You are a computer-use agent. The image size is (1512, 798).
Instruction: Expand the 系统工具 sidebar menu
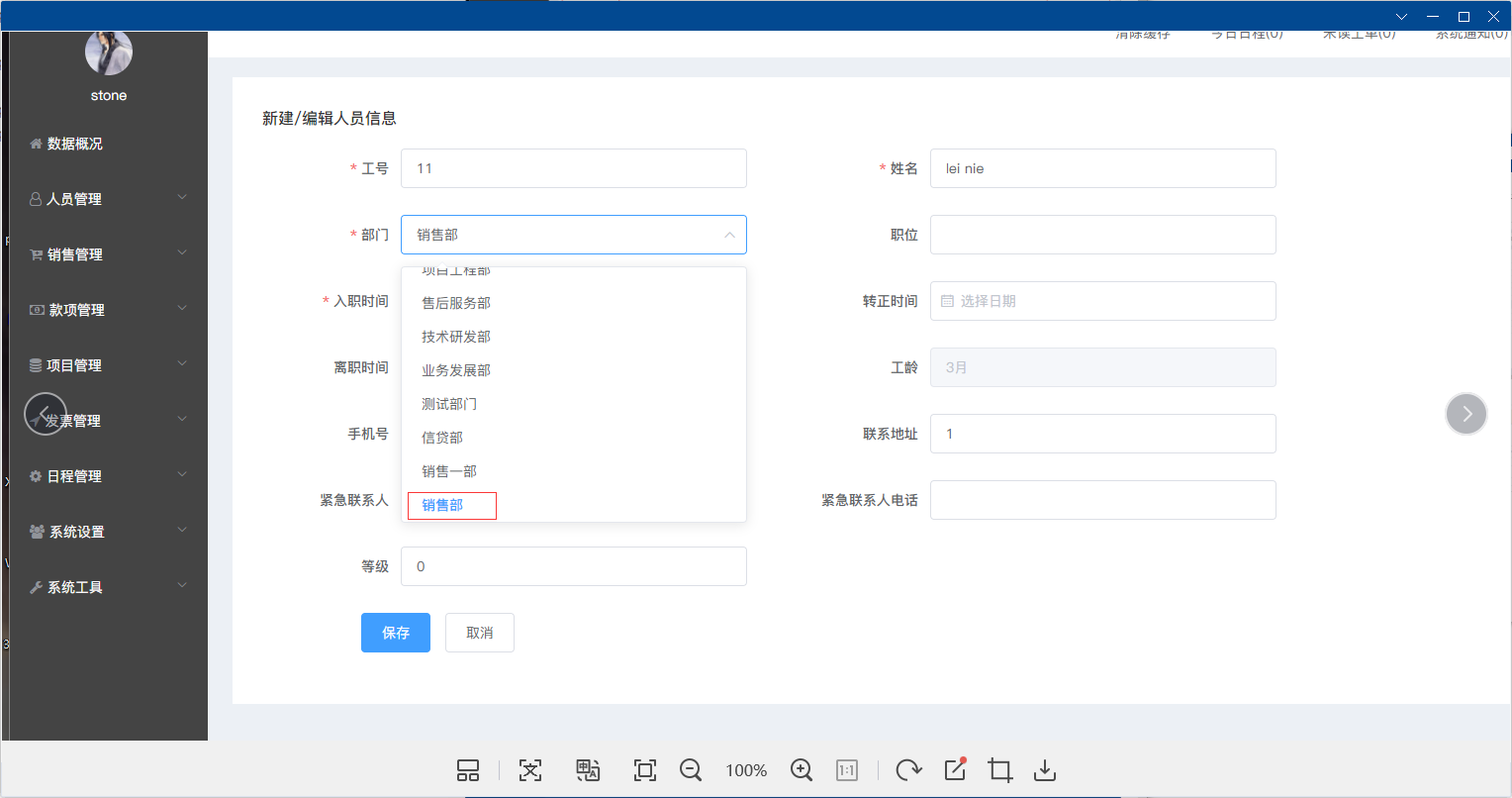click(x=109, y=587)
